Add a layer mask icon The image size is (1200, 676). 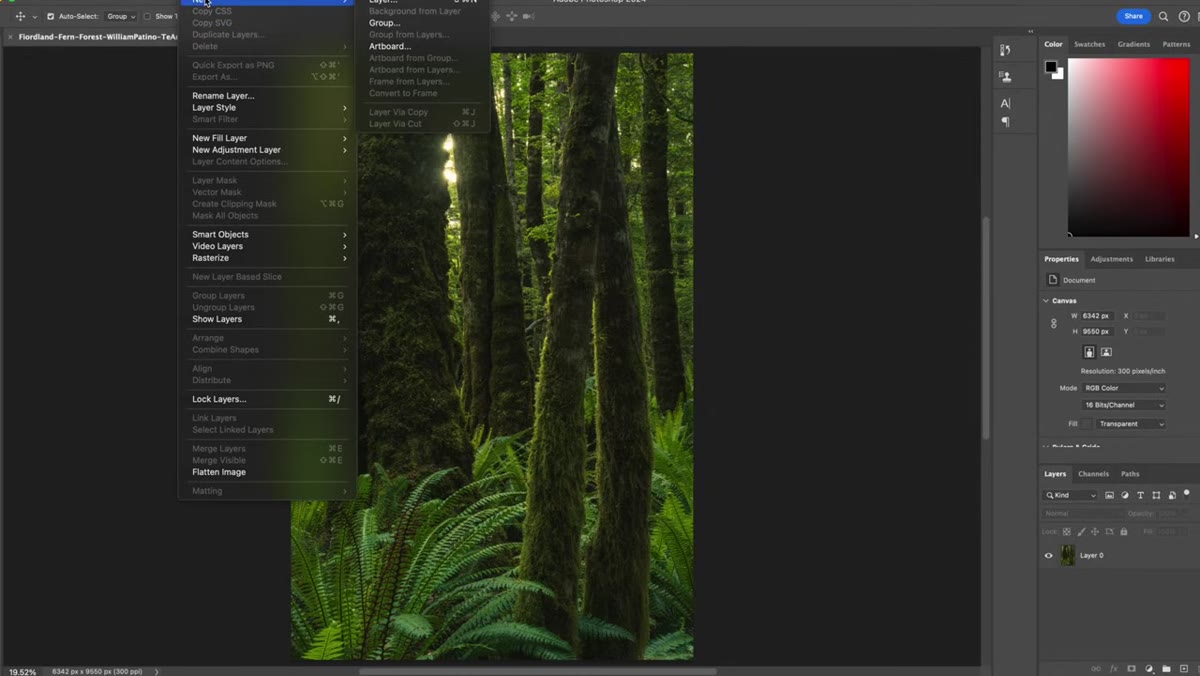pyautogui.click(x=1131, y=668)
